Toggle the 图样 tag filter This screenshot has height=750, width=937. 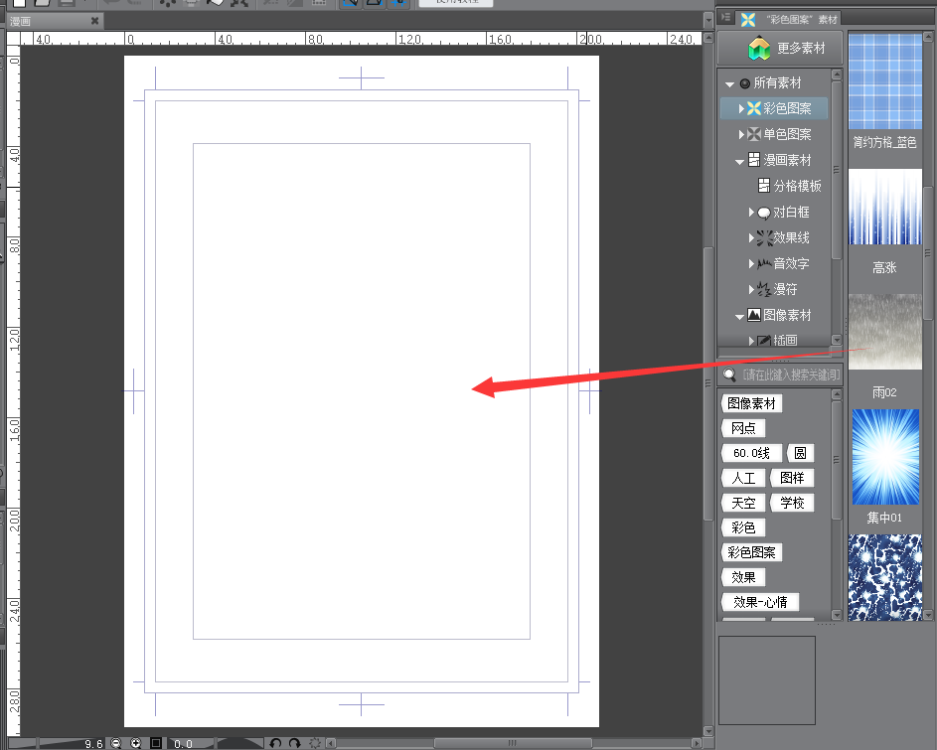(x=792, y=478)
